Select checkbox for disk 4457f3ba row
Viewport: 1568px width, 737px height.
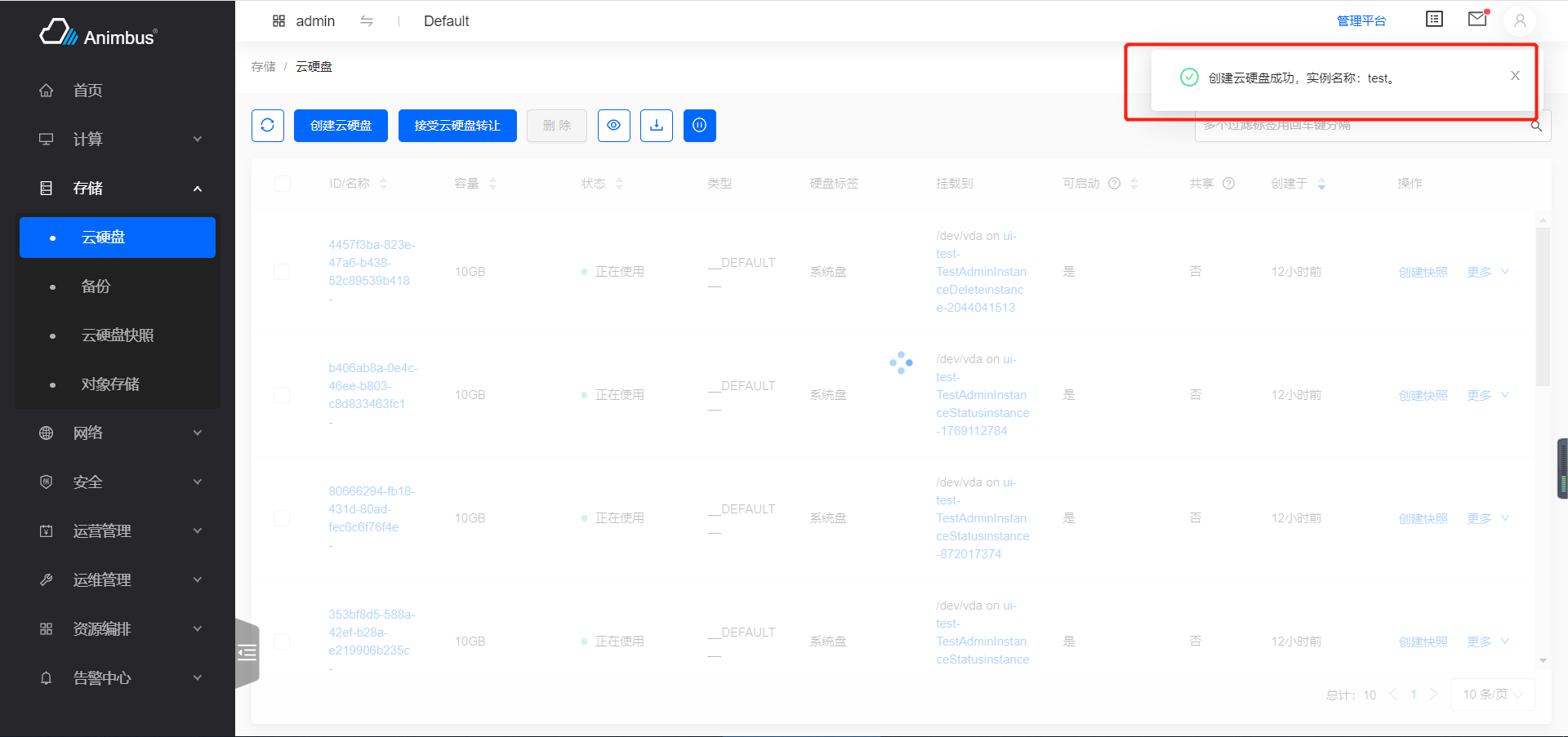pyautogui.click(x=282, y=272)
